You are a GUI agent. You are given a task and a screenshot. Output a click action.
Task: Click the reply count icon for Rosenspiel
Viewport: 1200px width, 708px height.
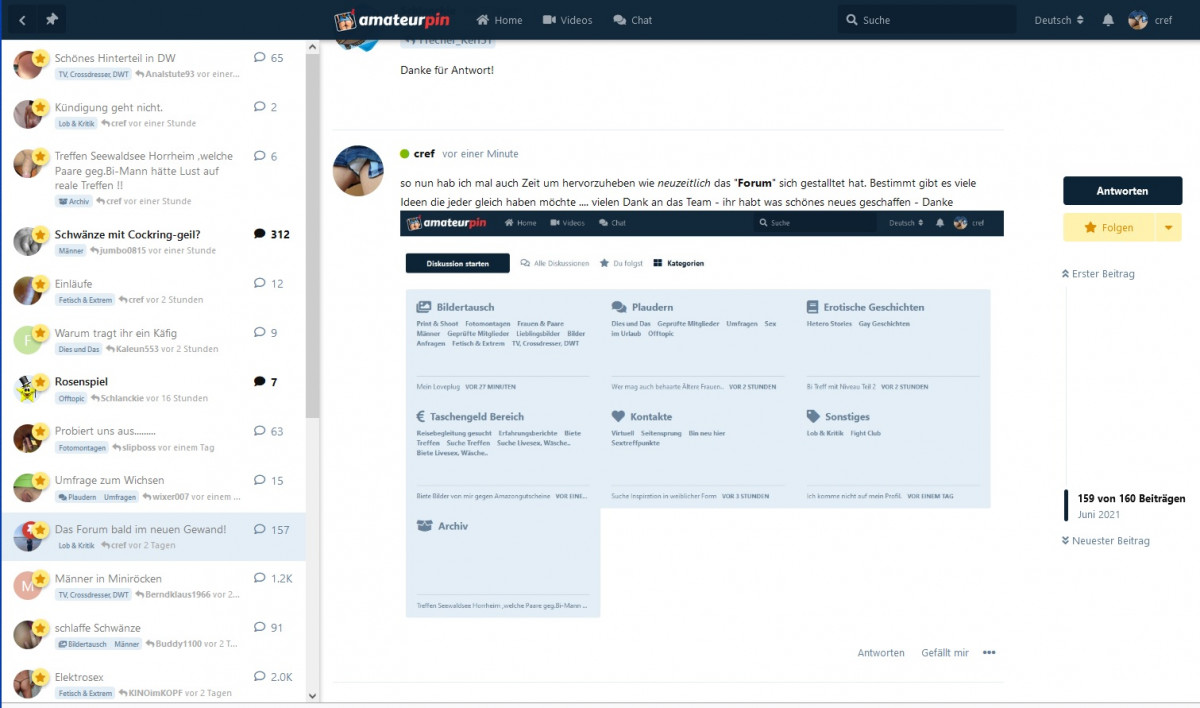260,382
